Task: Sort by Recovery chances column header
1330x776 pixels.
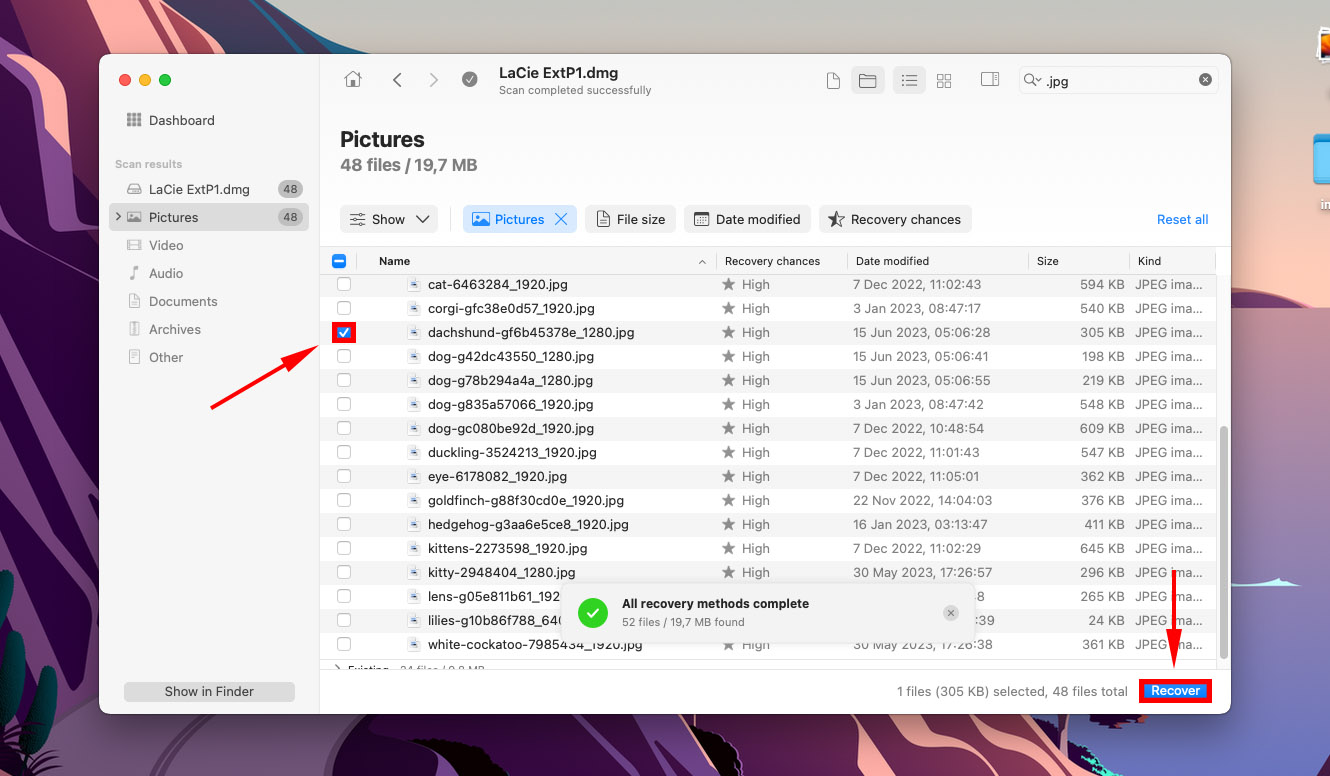Action: pyautogui.click(x=772, y=261)
